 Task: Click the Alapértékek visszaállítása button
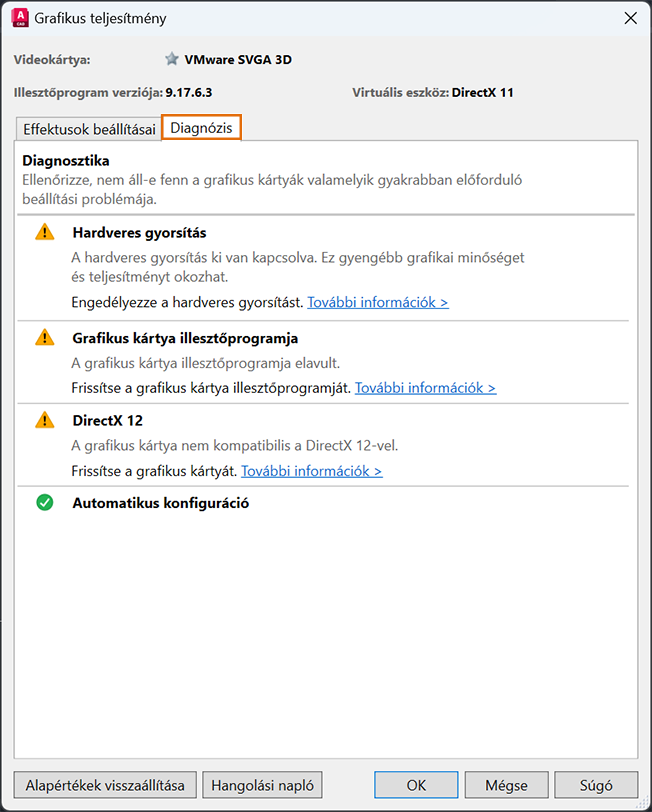coord(105,785)
